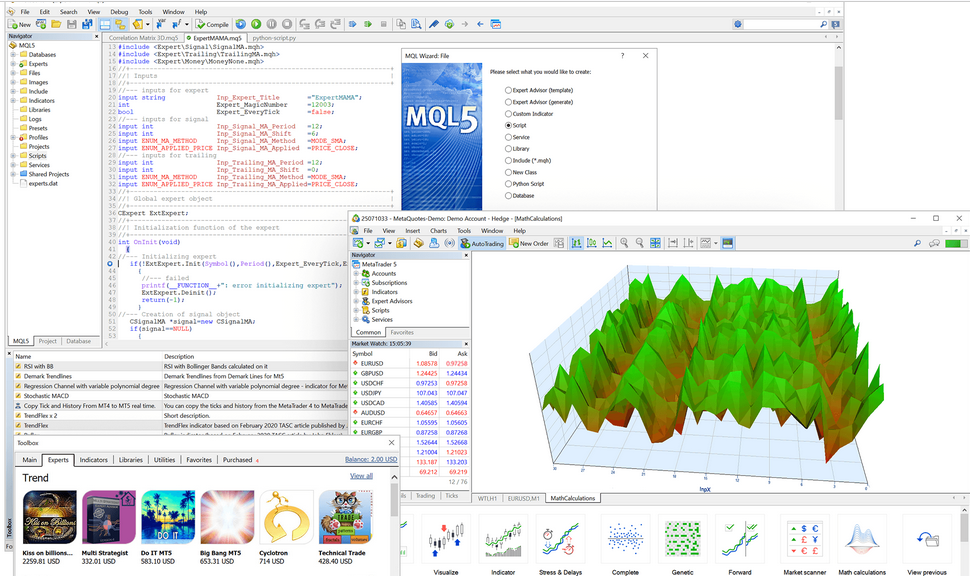Click the View all link in Toolbox

(361, 476)
